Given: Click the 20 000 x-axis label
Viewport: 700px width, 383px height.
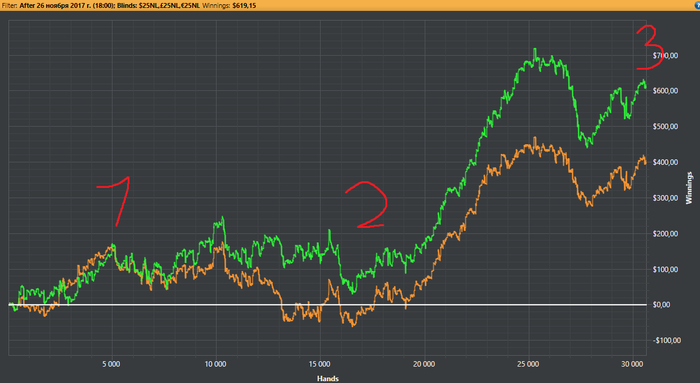Looking at the screenshot, I should (424, 364).
